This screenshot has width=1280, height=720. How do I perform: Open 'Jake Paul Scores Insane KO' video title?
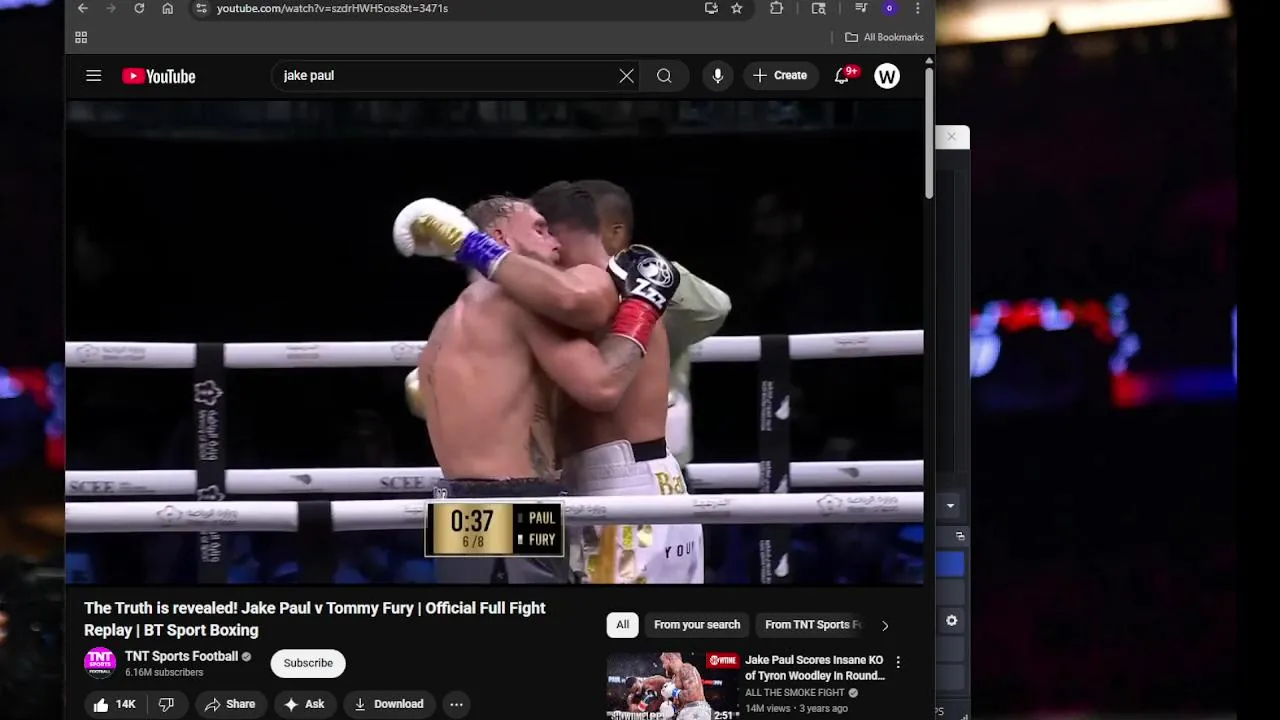pos(814,668)
